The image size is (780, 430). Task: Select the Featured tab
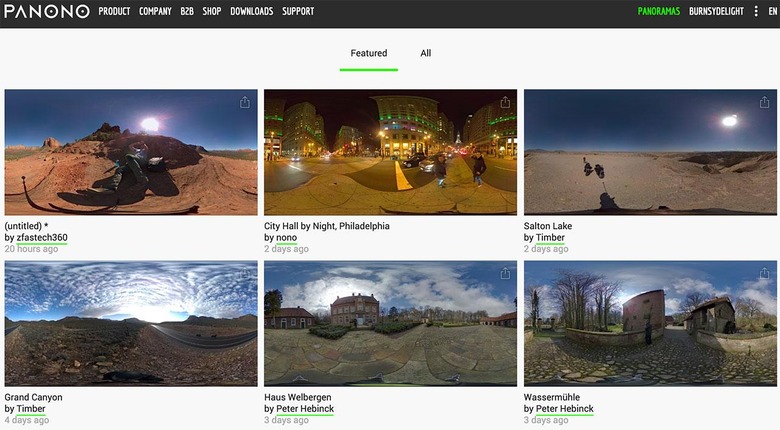coord(368,53)
